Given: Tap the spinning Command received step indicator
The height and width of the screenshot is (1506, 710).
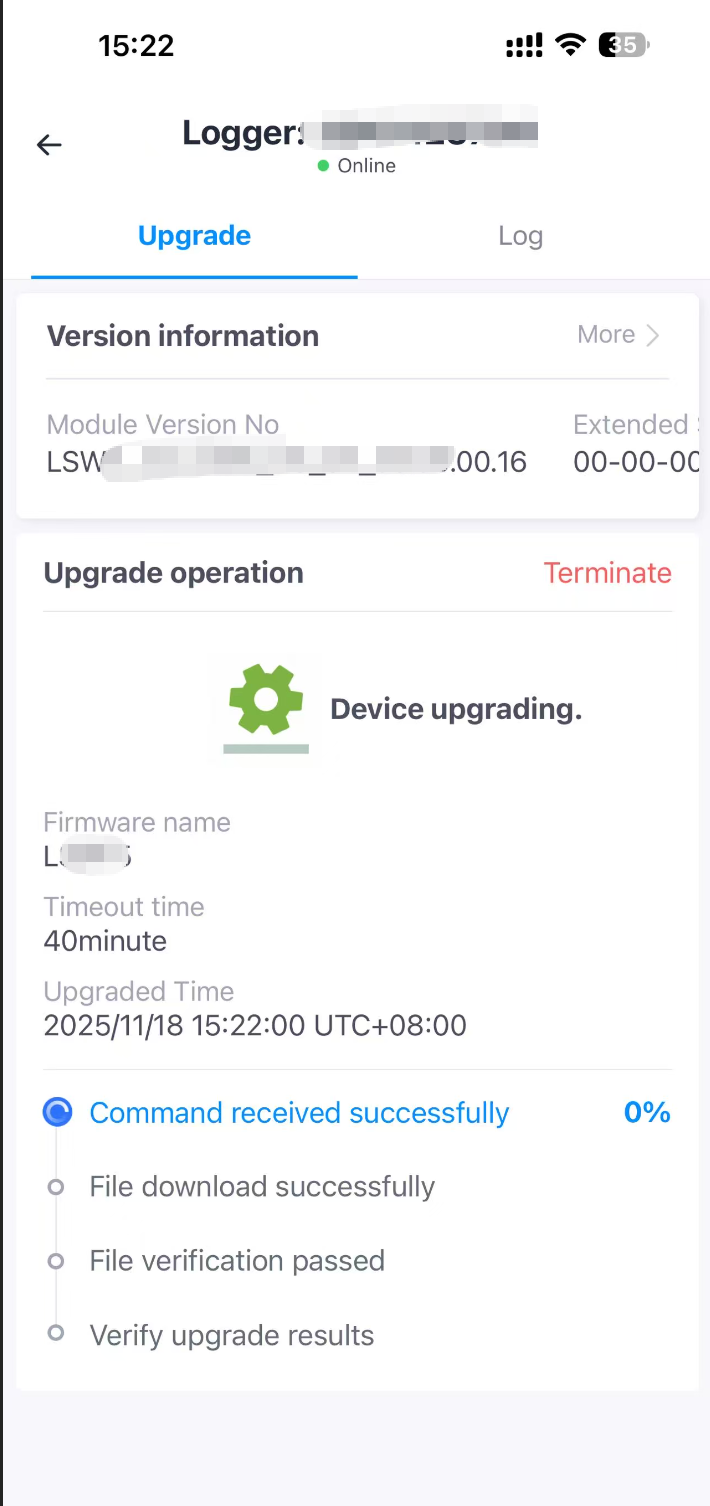Looking at the screenshot, I should tap(57, 1112).
